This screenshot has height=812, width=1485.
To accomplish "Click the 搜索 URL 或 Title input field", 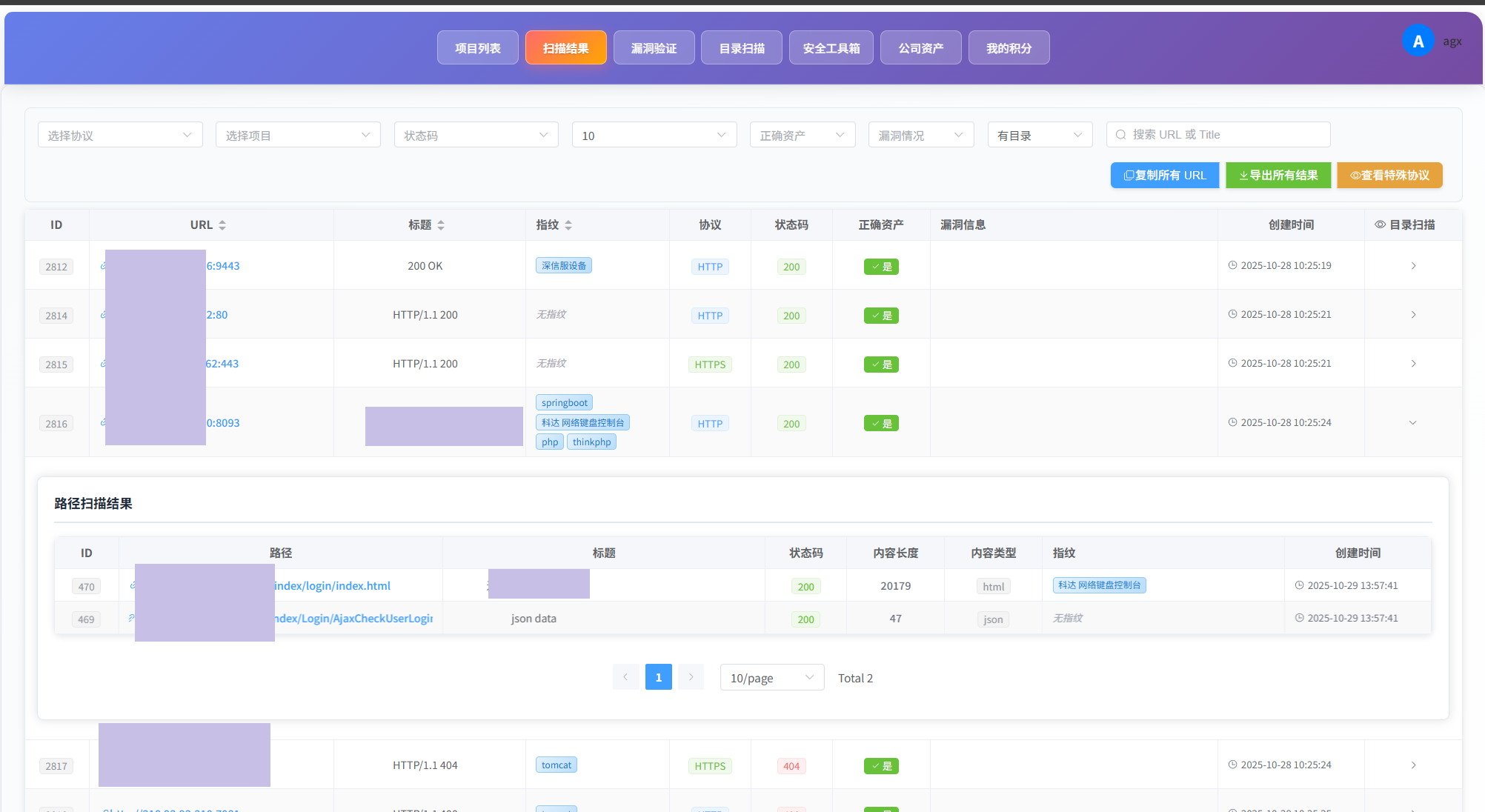I will tap(1218, 135).
